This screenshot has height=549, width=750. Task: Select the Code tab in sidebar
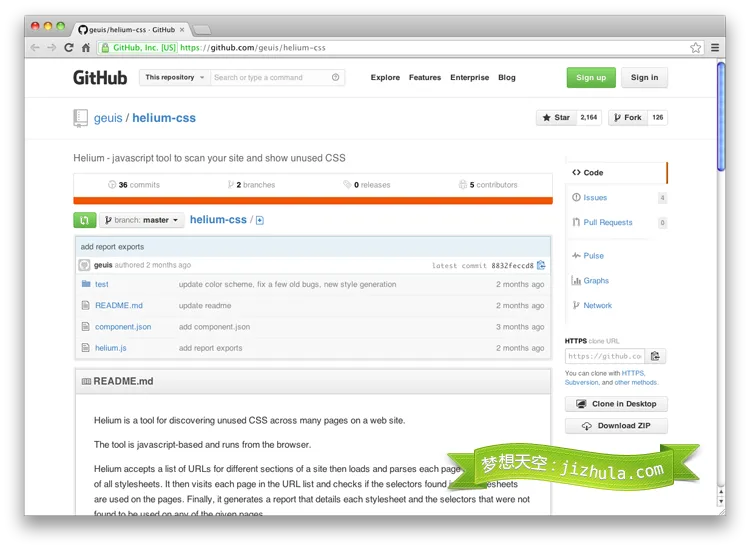click(x=617, y=173)
